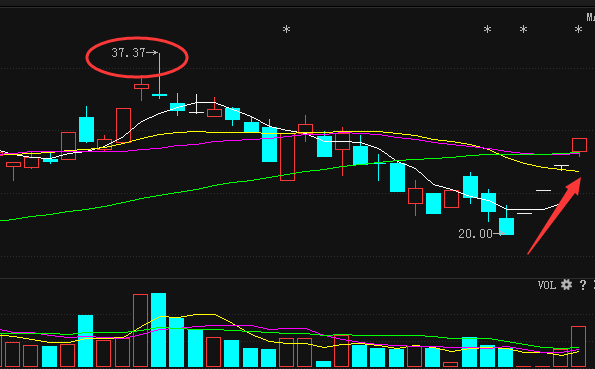
Task: Click the rightmost asterisk event marker
Action: 578,29
